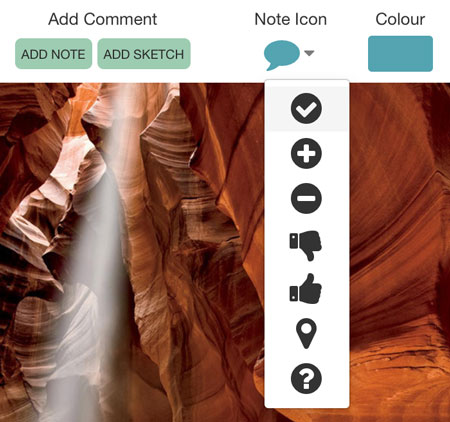The image size is (450, 422).
Task: Click the teal speech bubble icon
Action: click(282, 55)
